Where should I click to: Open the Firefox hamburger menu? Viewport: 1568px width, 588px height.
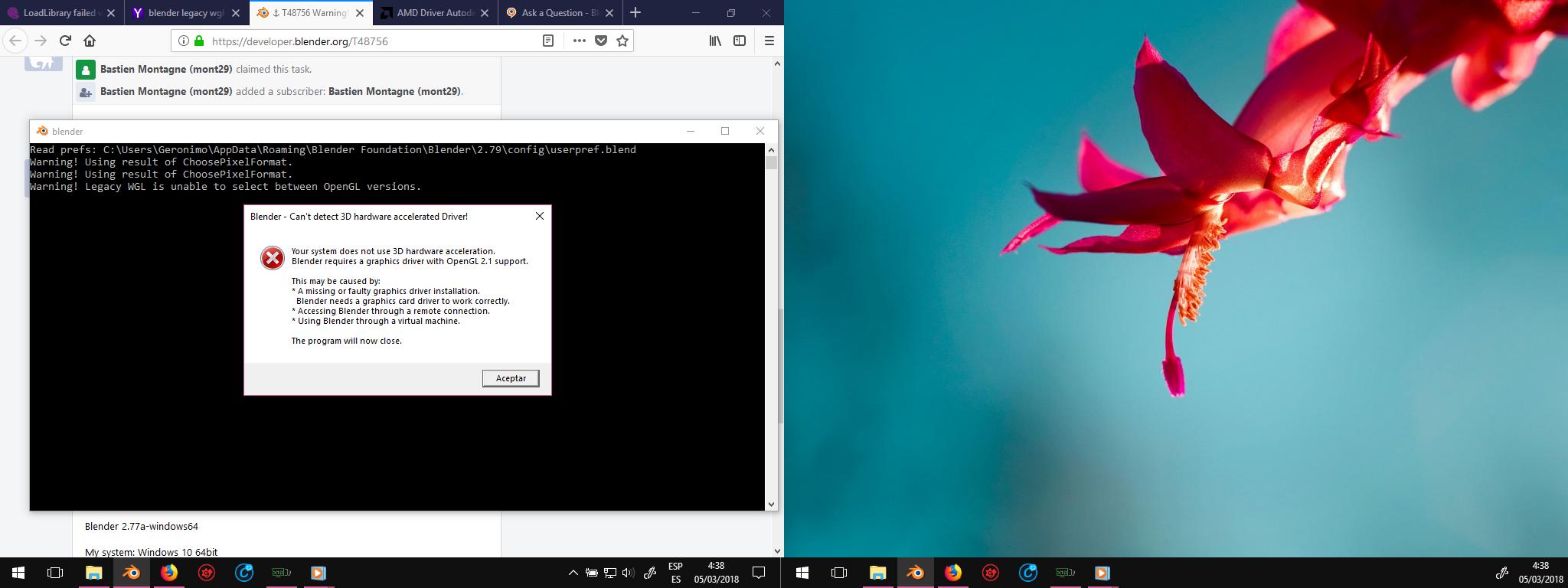[769, 41]
